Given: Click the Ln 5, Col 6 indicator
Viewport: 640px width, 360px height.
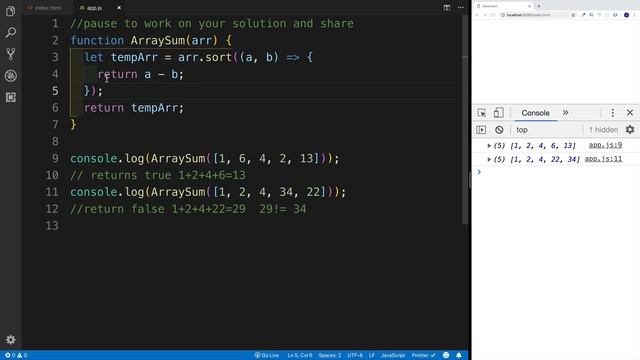Looking at the screenshot, I should click(x=300, y=355).
